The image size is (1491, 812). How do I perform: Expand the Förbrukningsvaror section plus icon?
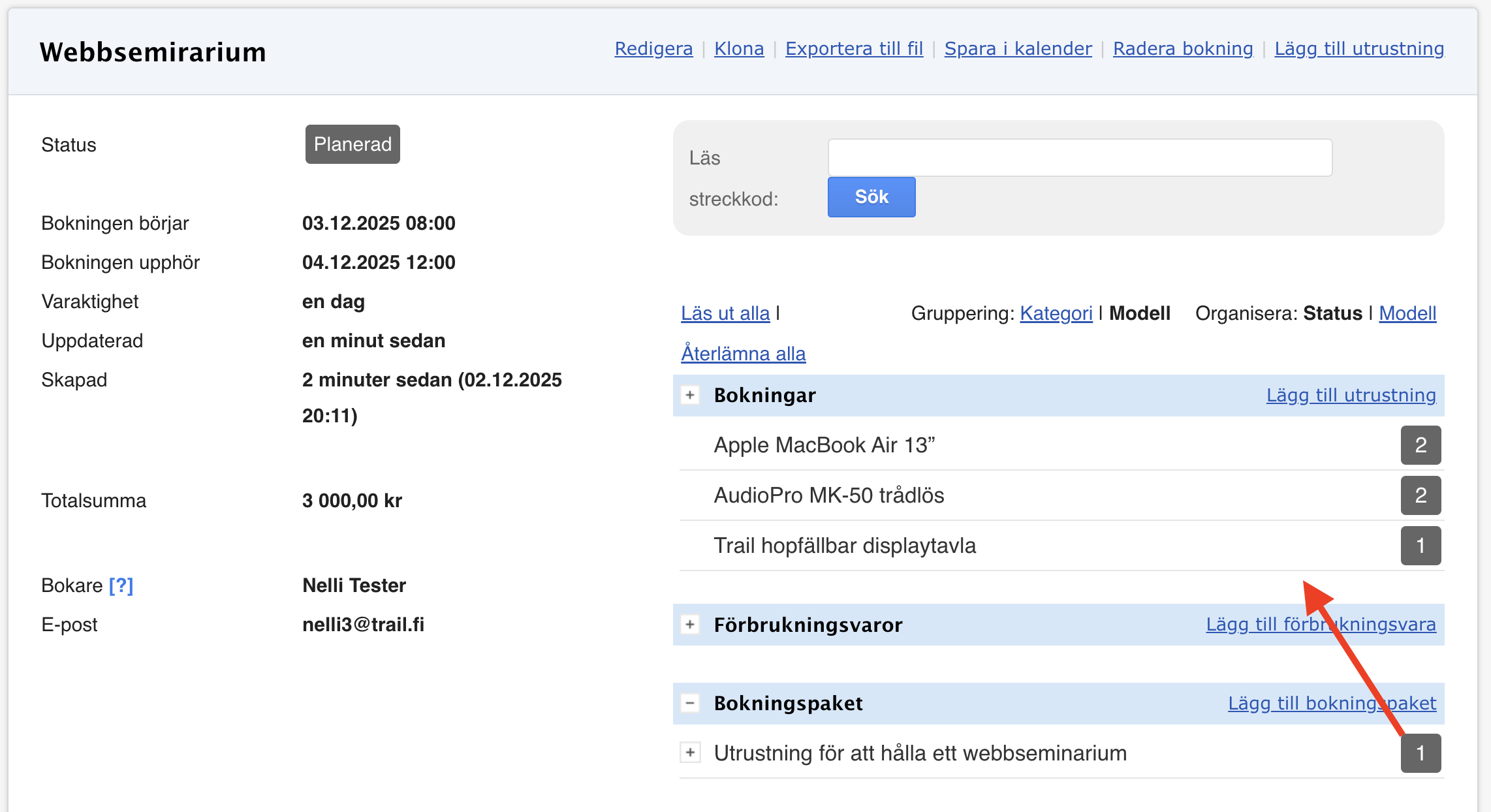click(x=690, y=625)
